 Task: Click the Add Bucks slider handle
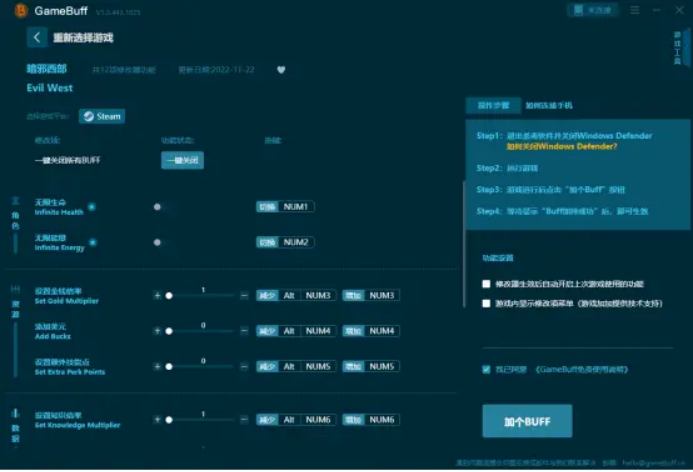click(x=169, y=331)
